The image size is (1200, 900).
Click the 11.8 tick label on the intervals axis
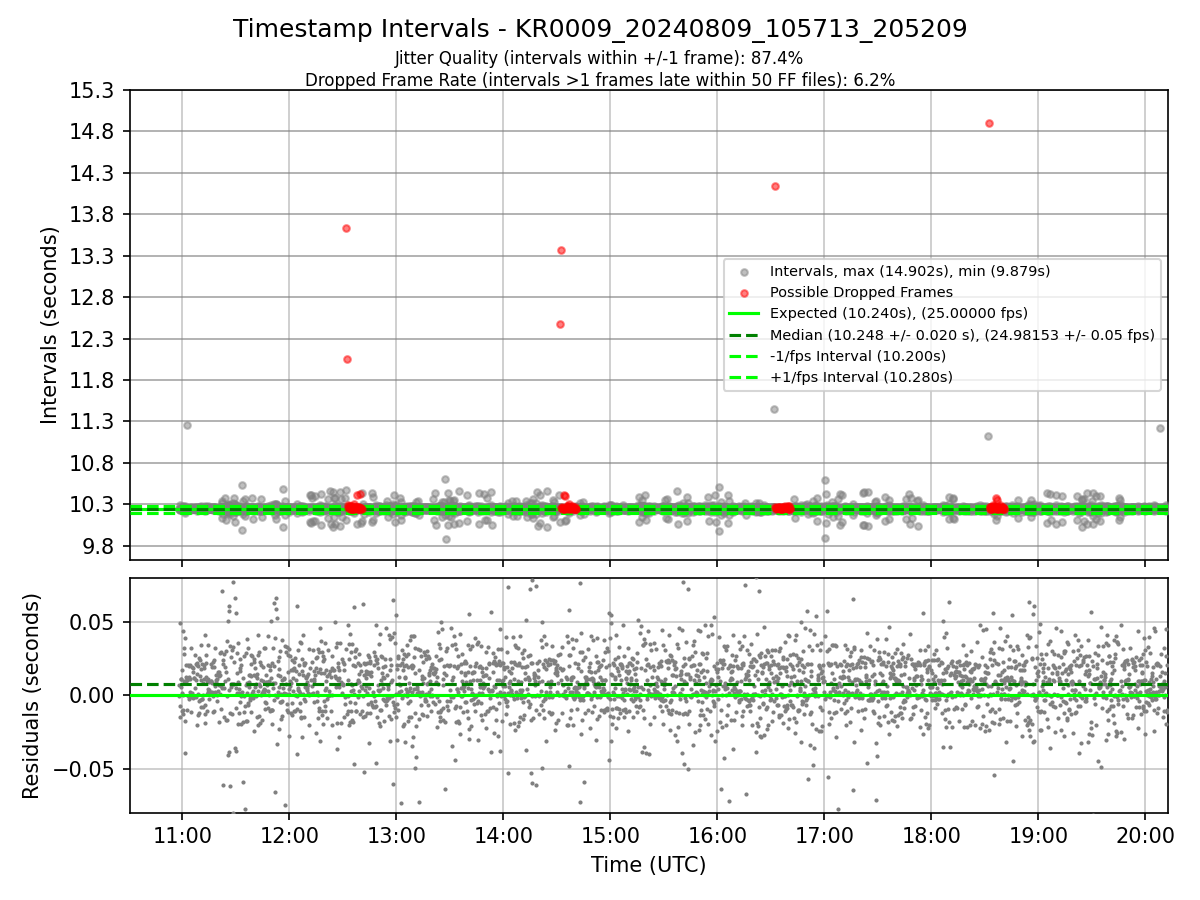click(x=94, y=381)
